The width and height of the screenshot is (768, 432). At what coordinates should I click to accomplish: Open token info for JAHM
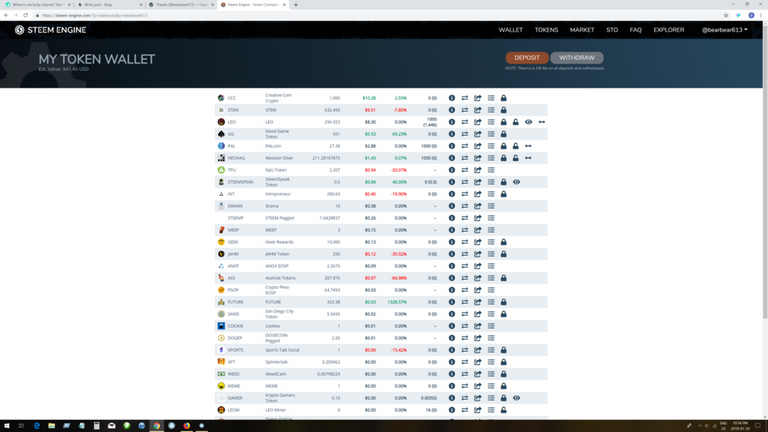[452, 254]
